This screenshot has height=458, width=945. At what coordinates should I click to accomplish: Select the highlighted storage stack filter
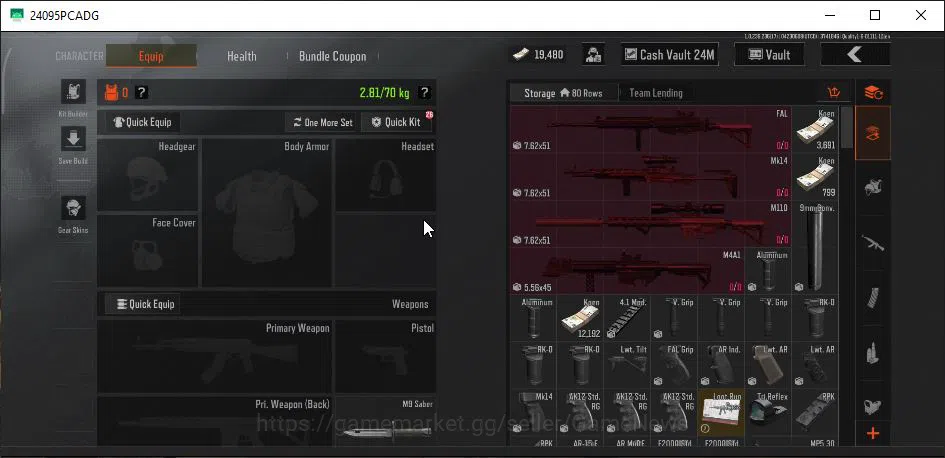tap(873, 133)
